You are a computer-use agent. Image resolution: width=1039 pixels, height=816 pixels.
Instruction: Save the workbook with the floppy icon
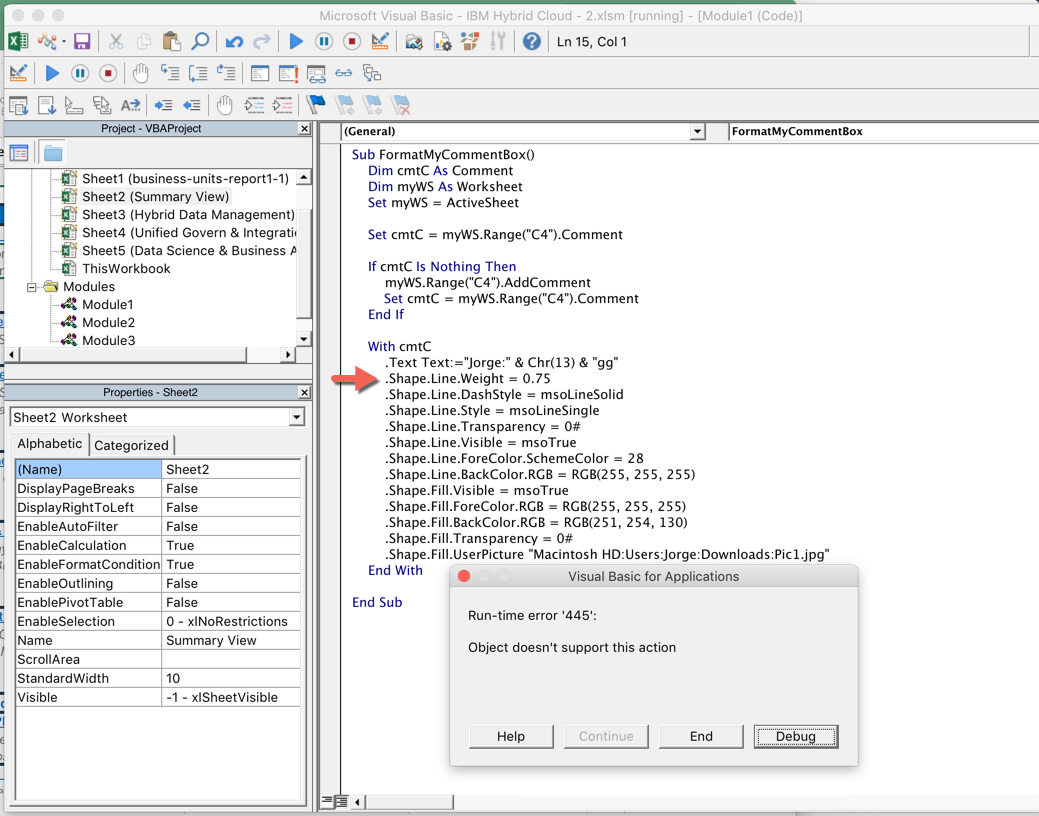pyautogui.click(x=82, y=41)
